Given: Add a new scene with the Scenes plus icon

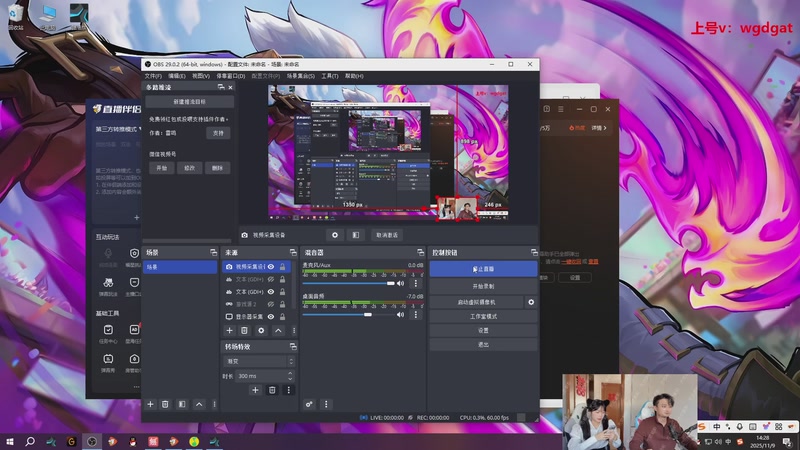Looking at the screenshot, I should pos(151,404).
